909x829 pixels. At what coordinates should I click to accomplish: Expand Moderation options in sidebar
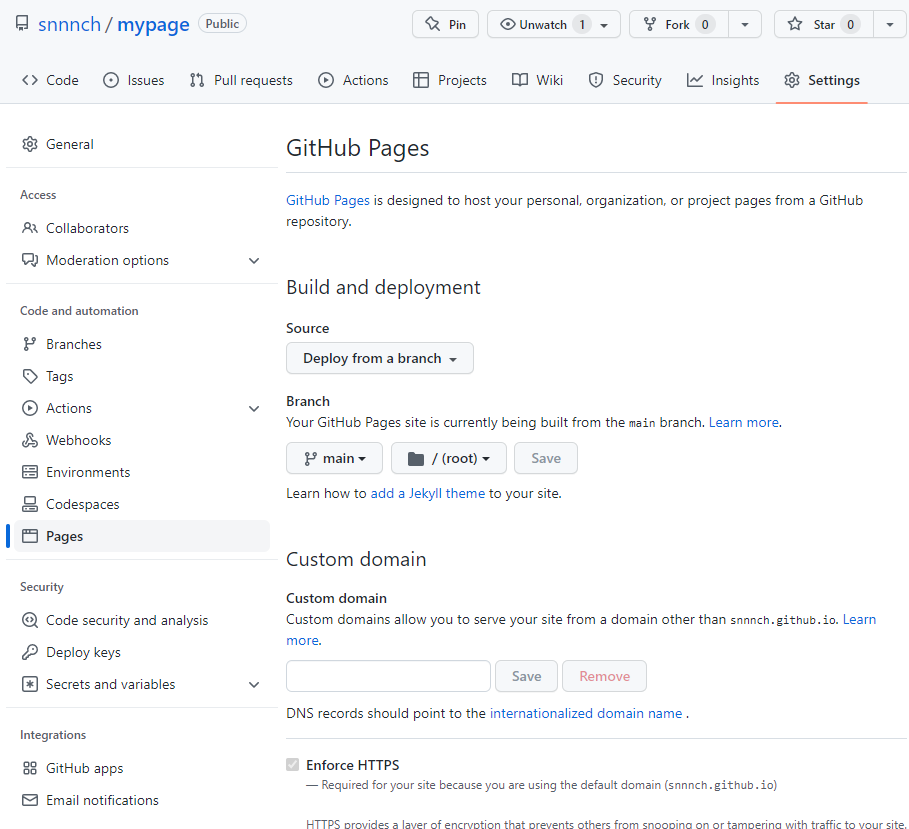254,260
